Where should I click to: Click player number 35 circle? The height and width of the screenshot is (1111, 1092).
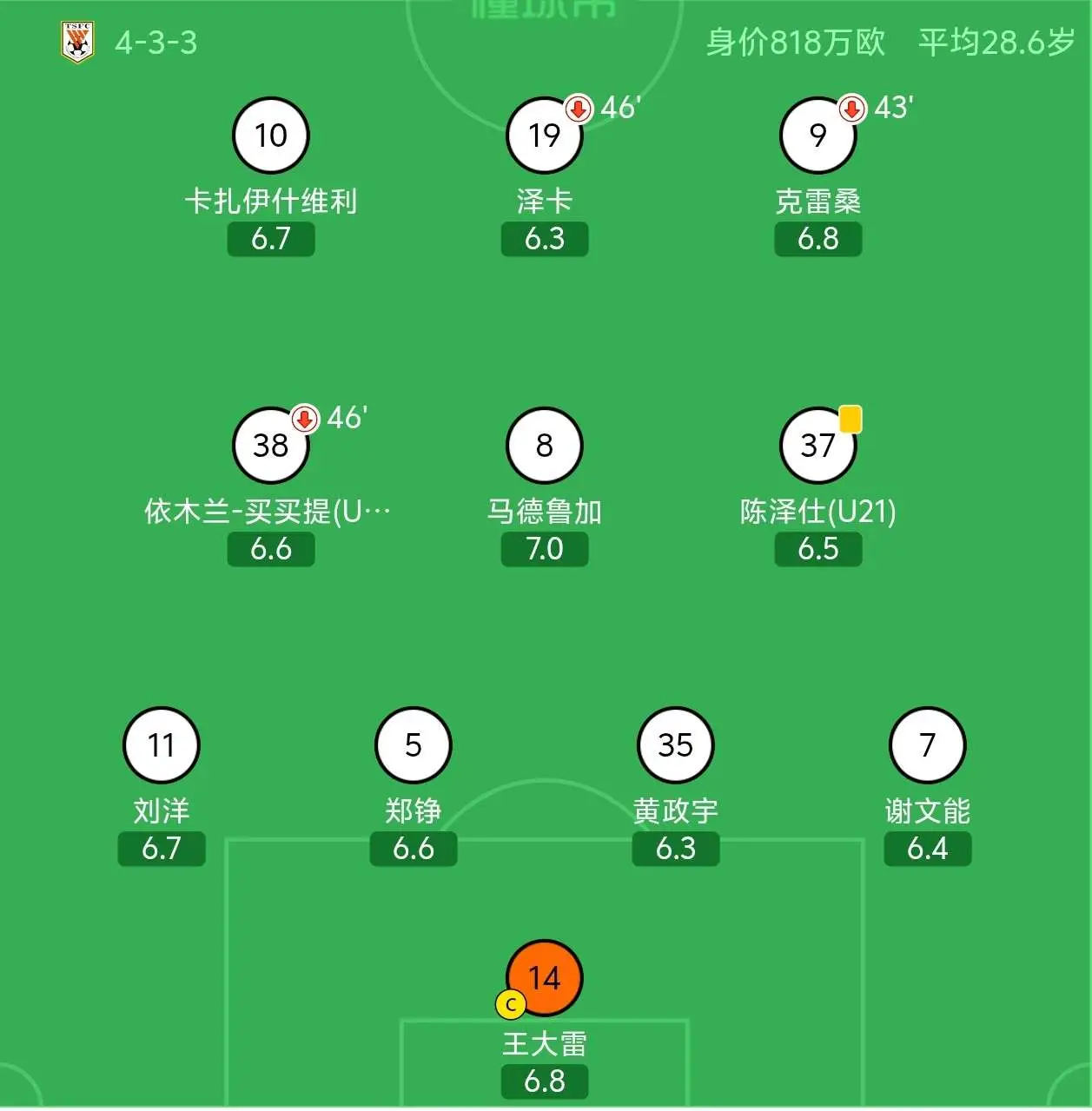click(x=676, y=745)
